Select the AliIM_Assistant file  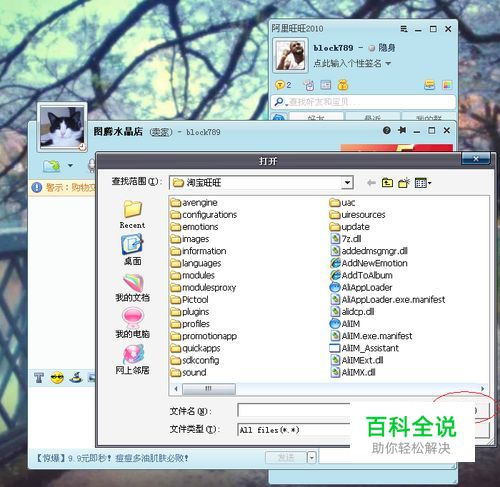(364, 348)
